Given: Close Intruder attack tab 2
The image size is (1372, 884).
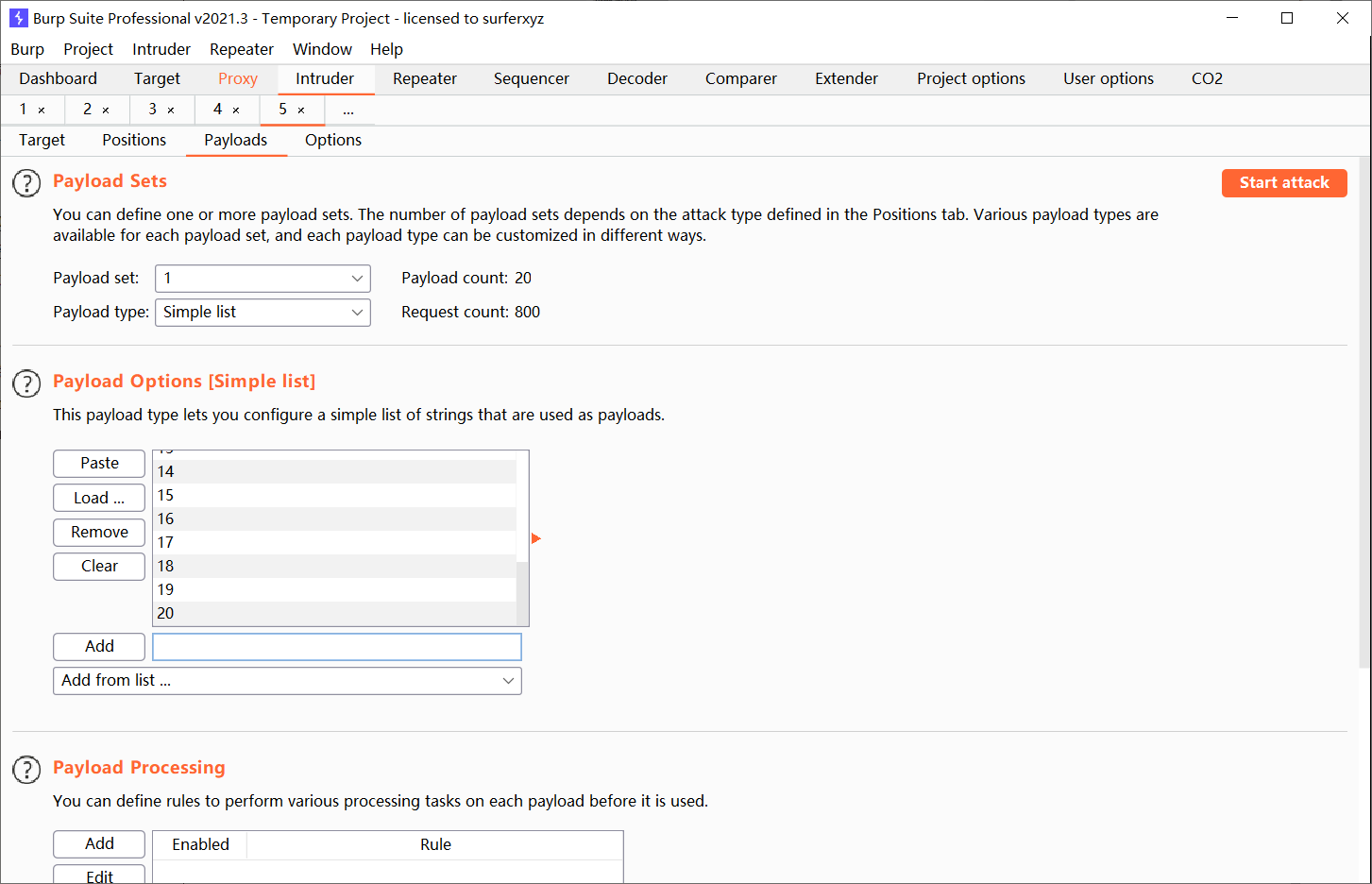Looking at the screenshot, I should pyautogui.click(x=106, y=110).
